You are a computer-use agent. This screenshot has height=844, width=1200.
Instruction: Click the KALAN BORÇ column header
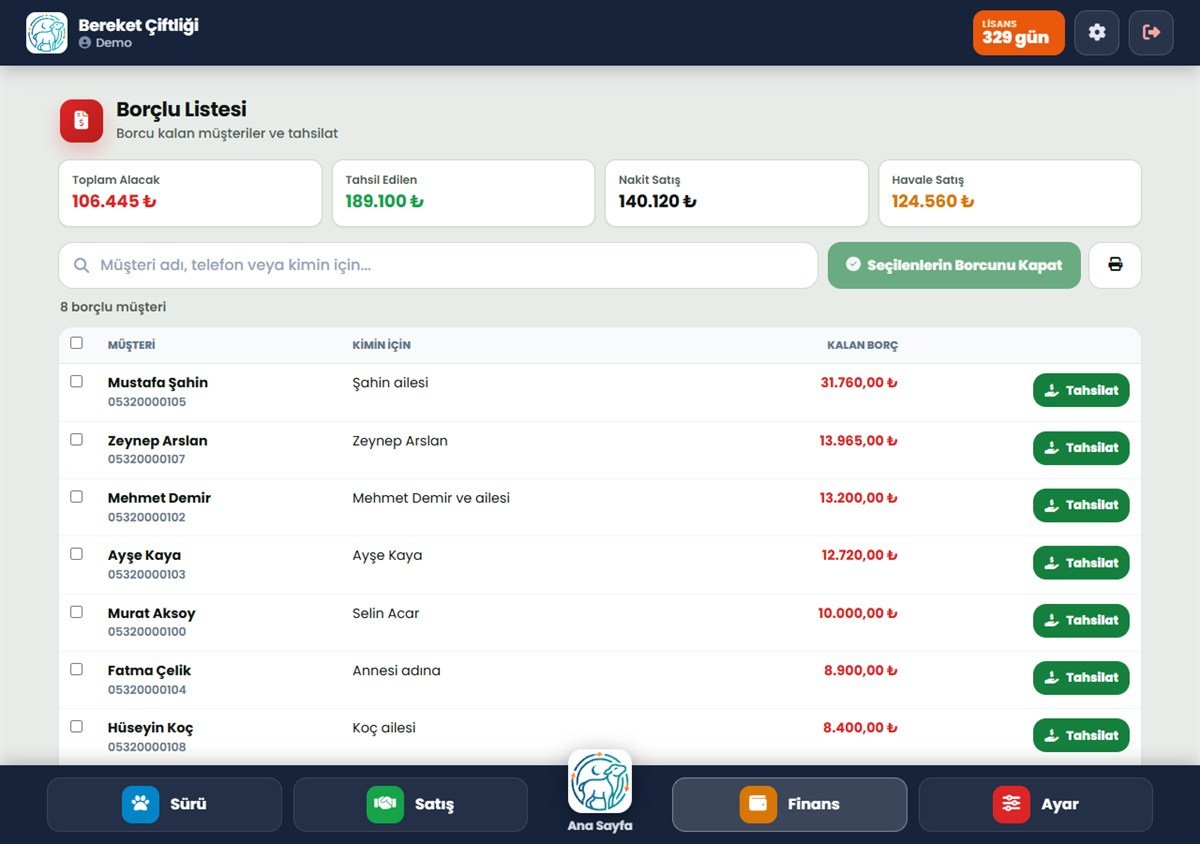tap(862, 345)
